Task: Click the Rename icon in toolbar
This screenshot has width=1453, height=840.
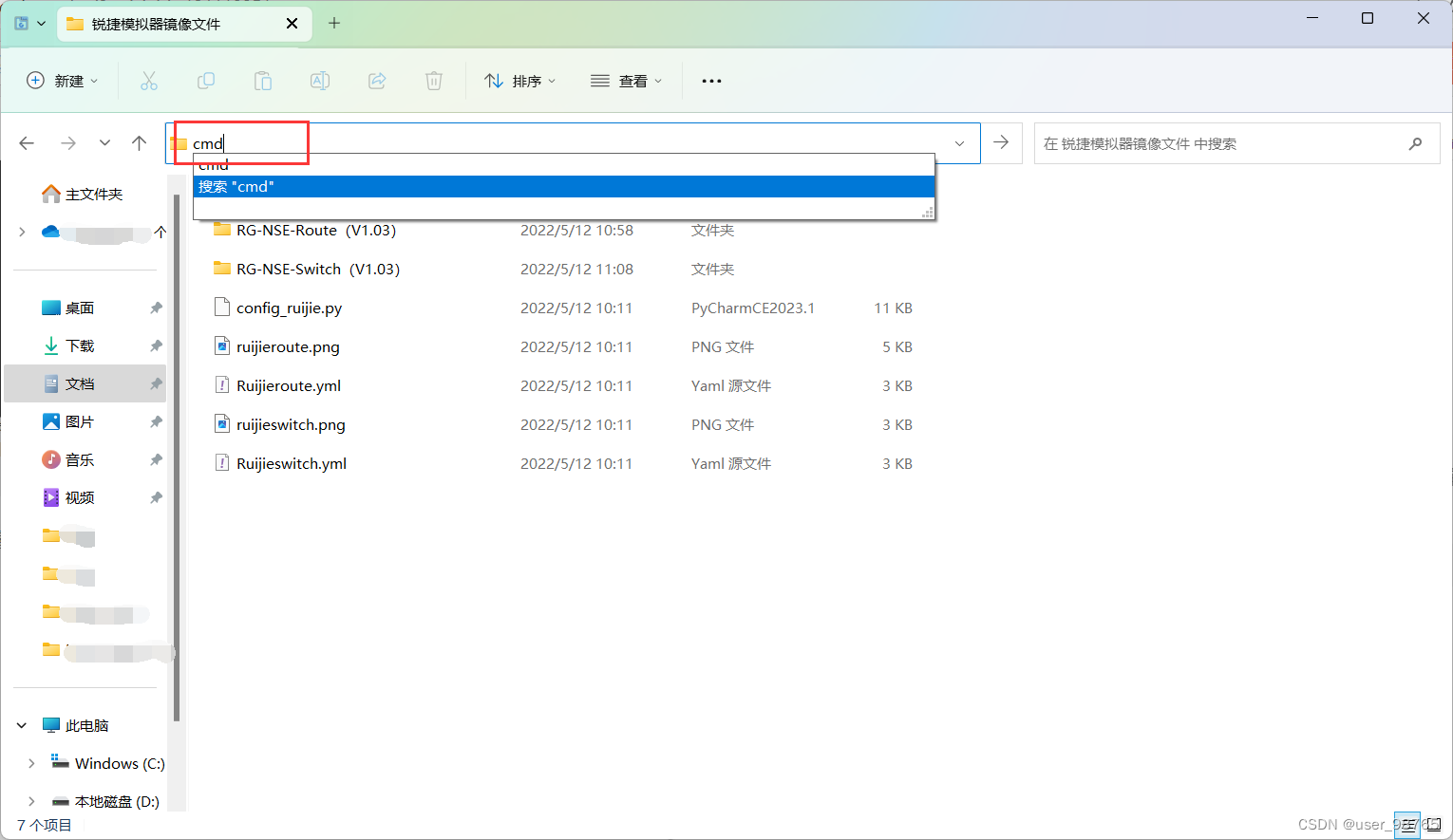Action: [320, 81]
